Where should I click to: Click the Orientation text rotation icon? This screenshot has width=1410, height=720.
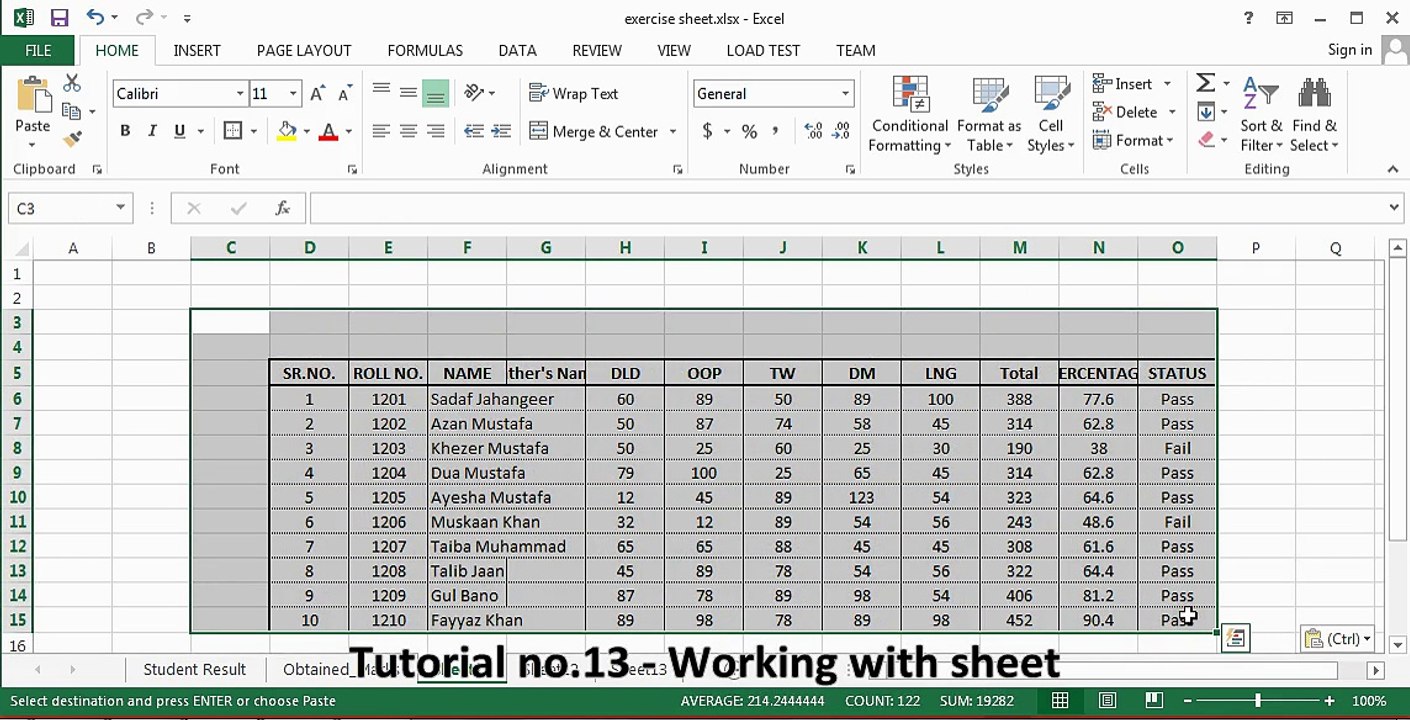coord(475,92)
